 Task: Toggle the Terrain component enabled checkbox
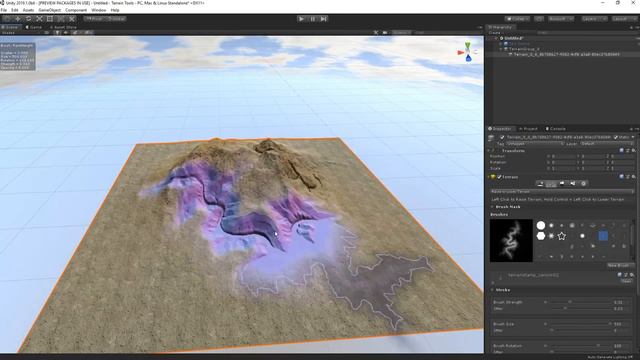tap(499, 177)
